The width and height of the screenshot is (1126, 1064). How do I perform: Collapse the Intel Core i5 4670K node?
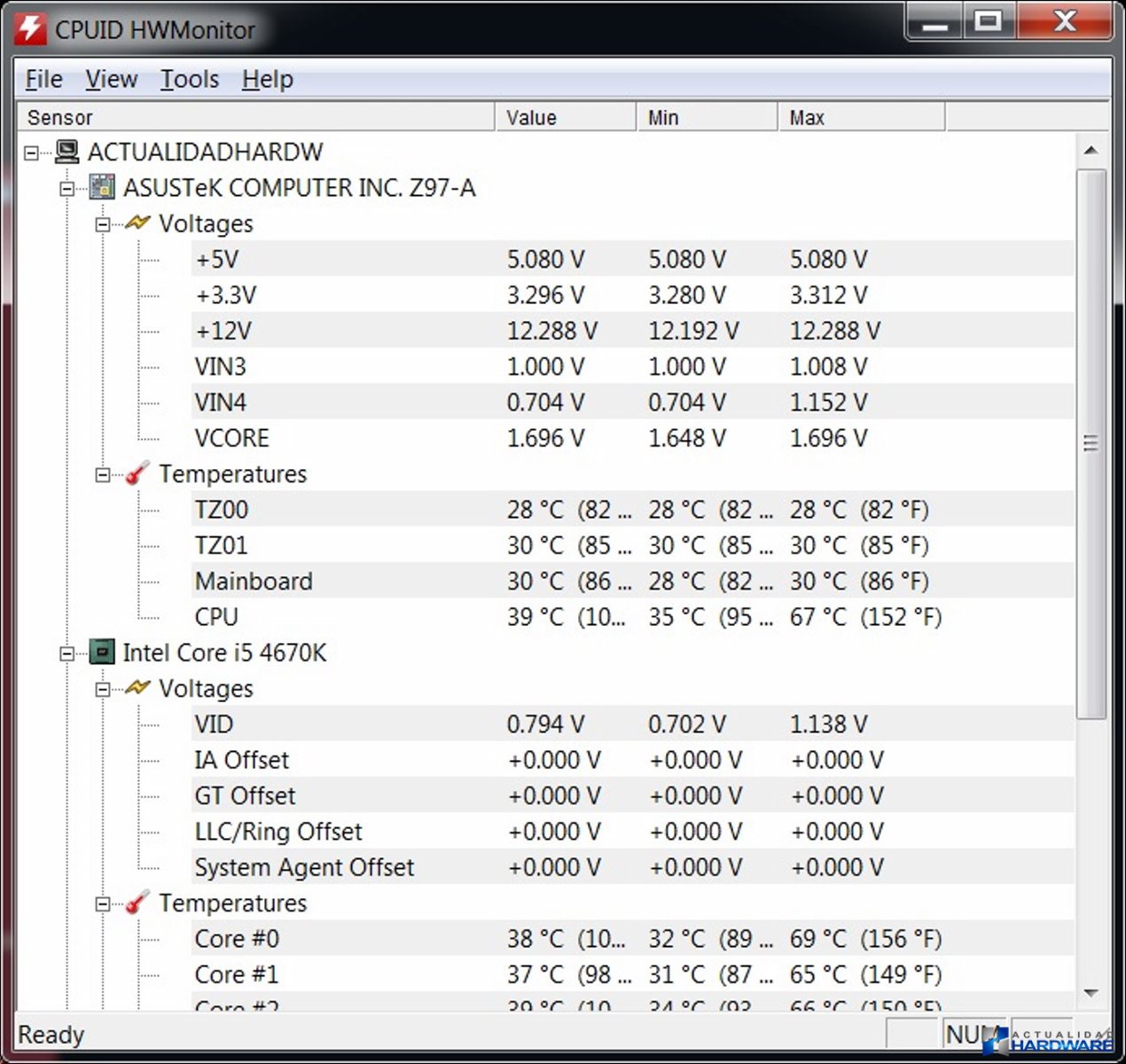(x=67, y=653)
